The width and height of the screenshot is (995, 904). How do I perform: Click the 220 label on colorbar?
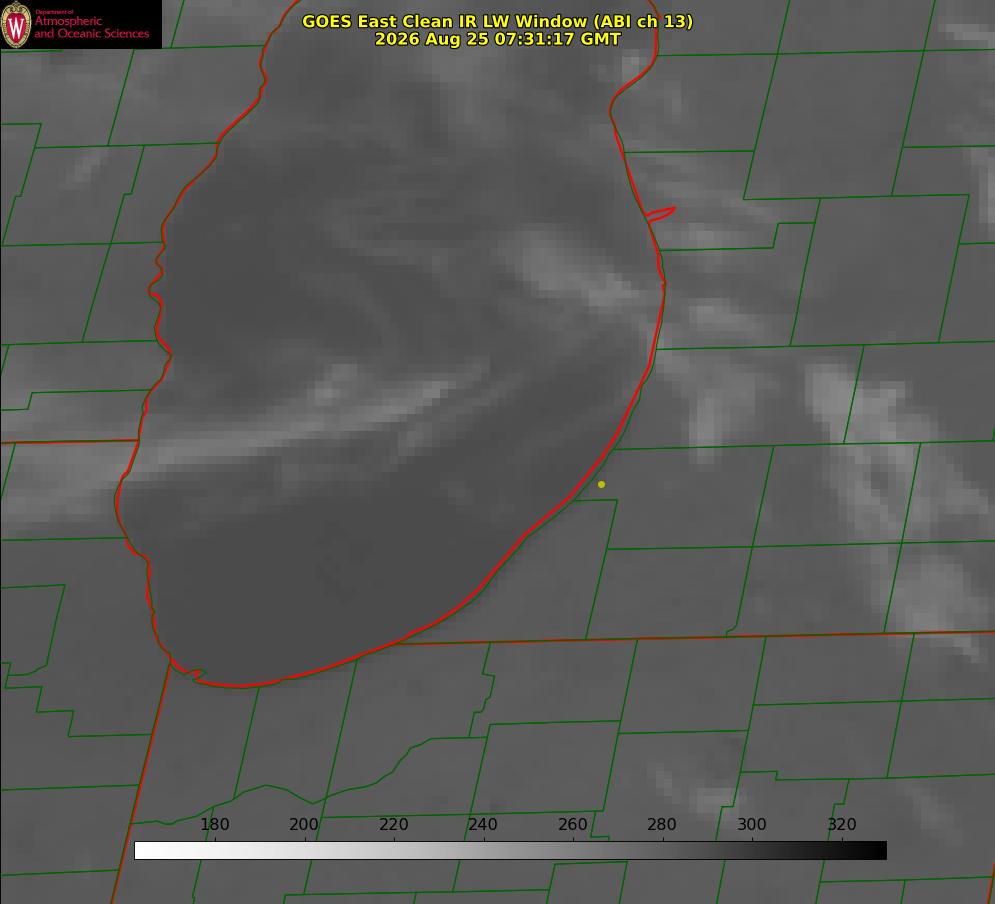(x=393, y=824)
